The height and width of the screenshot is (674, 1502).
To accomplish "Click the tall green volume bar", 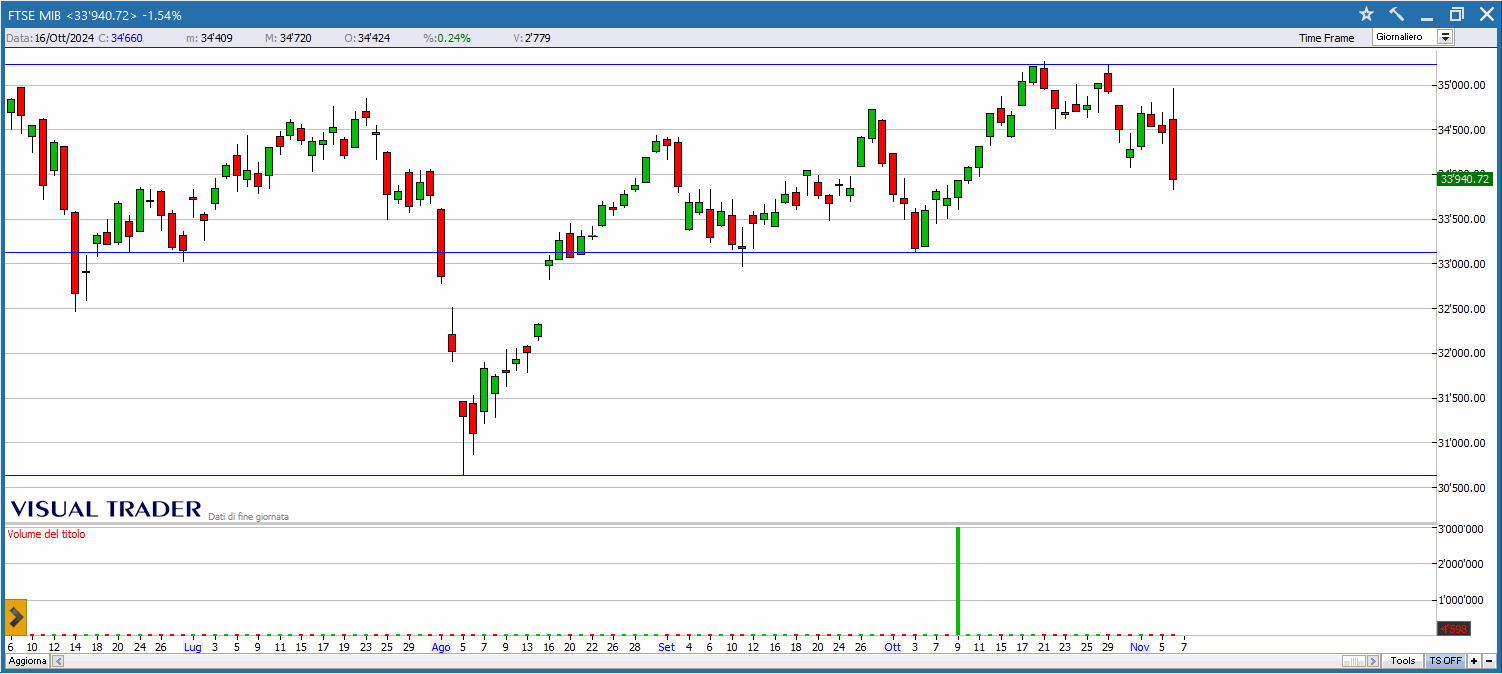I will pos(958,580).
